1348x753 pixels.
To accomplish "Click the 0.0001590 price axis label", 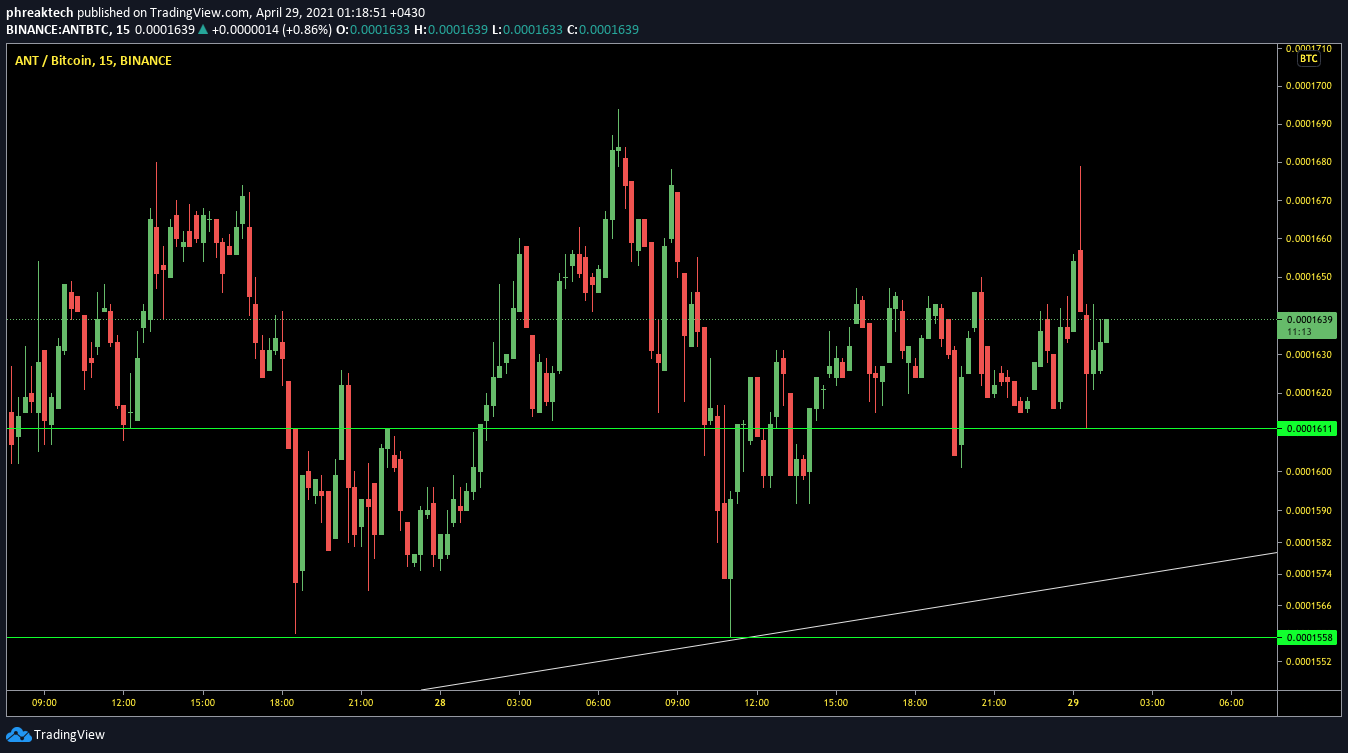I will [1310, 511].
